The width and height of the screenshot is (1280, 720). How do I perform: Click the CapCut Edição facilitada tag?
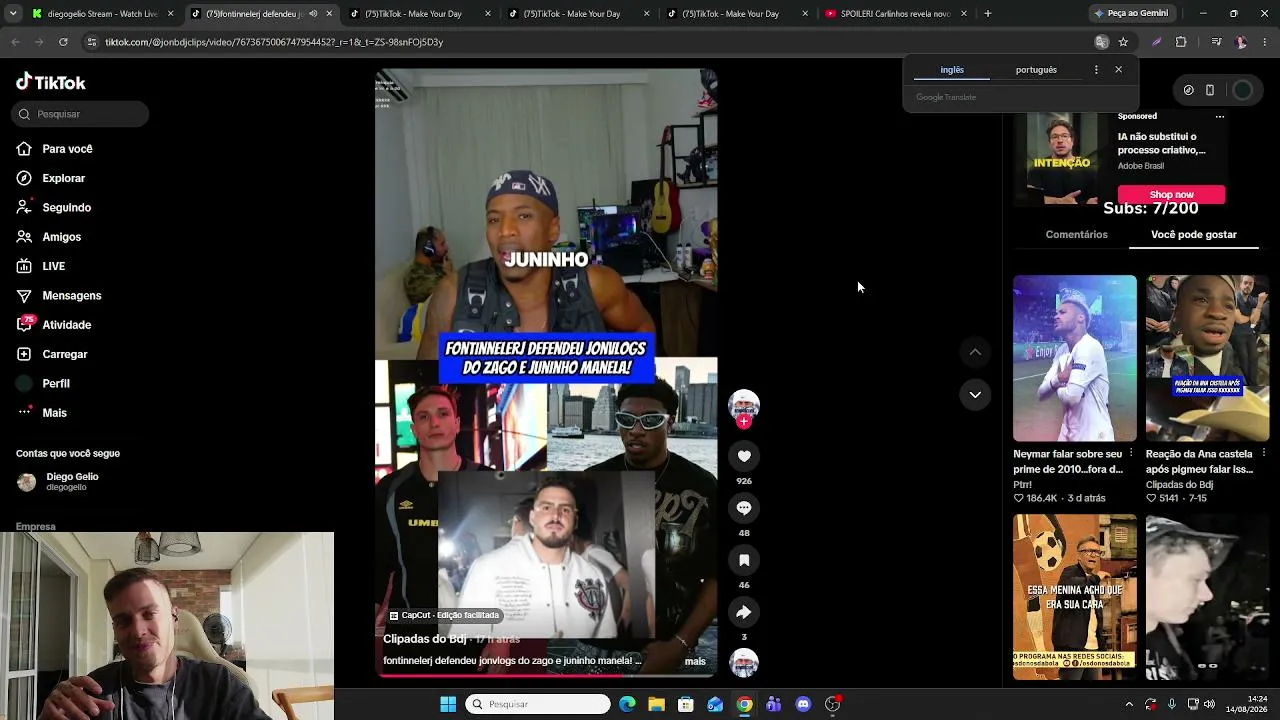click(x=444, y=615)
